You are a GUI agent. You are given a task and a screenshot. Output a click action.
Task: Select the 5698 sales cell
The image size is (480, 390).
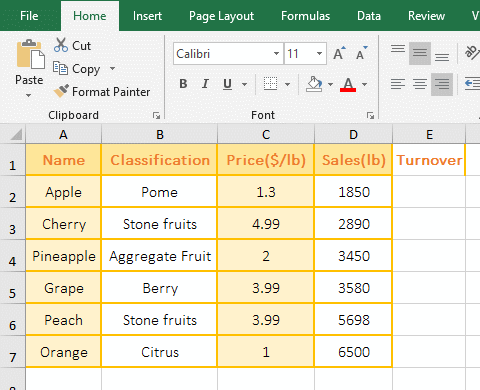tap(353, 320)
